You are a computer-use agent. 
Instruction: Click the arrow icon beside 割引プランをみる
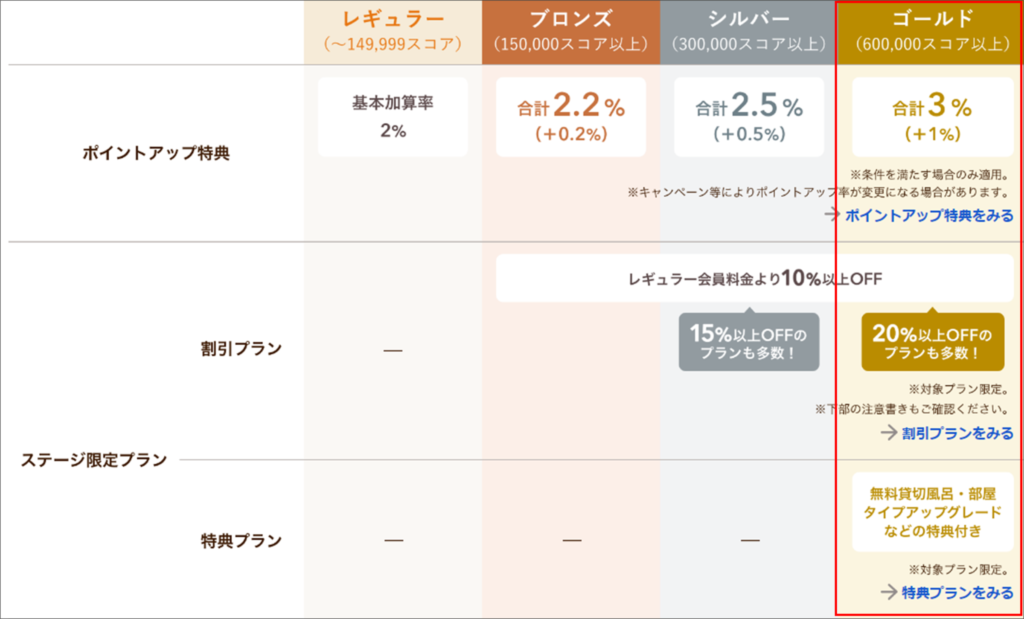coord(889,432)
